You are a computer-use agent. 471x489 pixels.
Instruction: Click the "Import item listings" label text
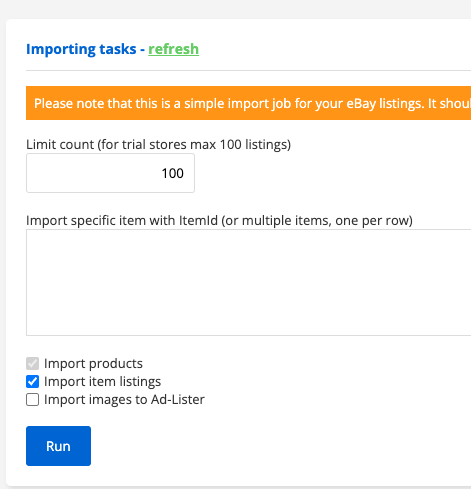102,381
